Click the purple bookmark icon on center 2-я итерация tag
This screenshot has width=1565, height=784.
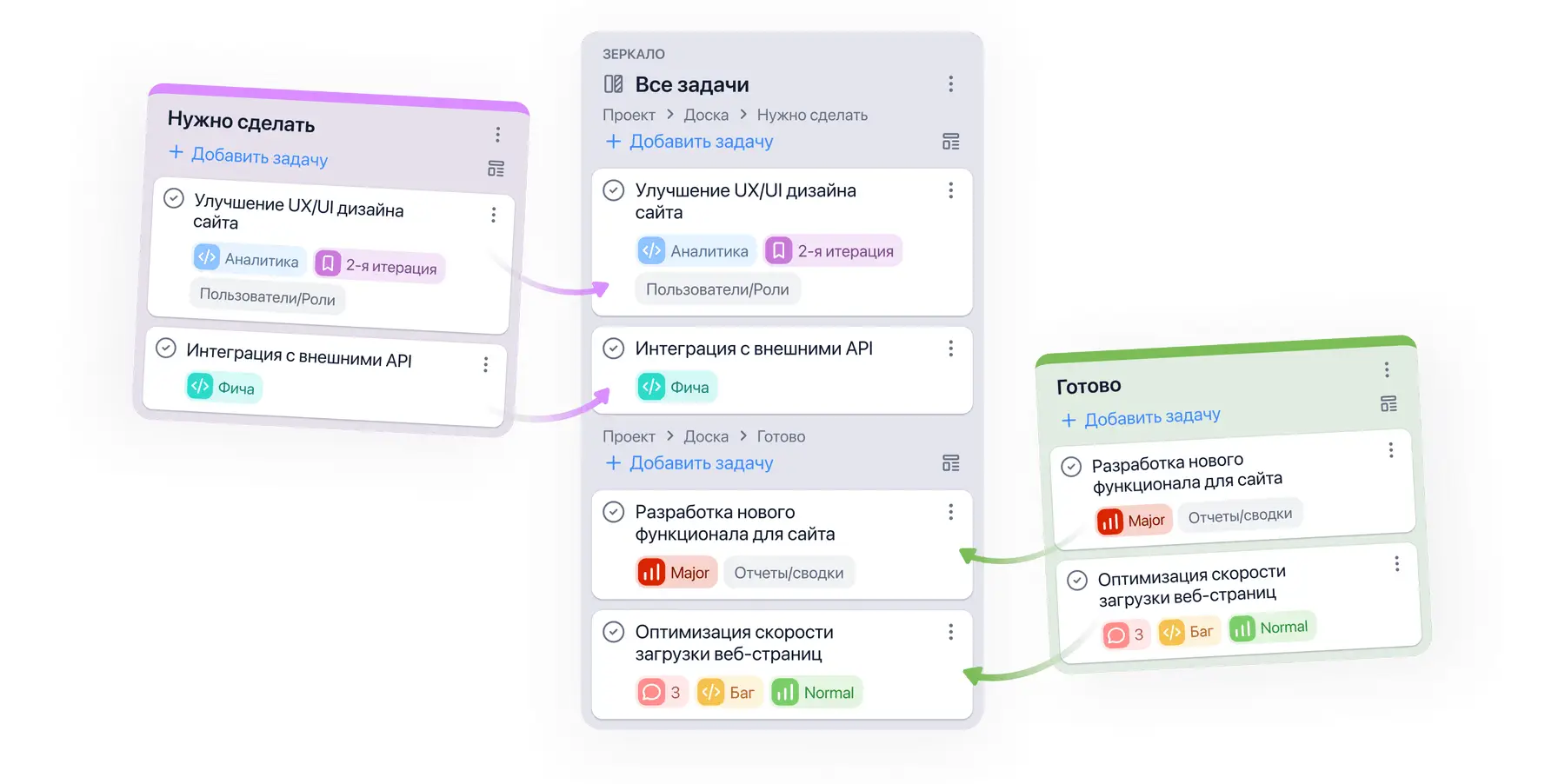778,251
